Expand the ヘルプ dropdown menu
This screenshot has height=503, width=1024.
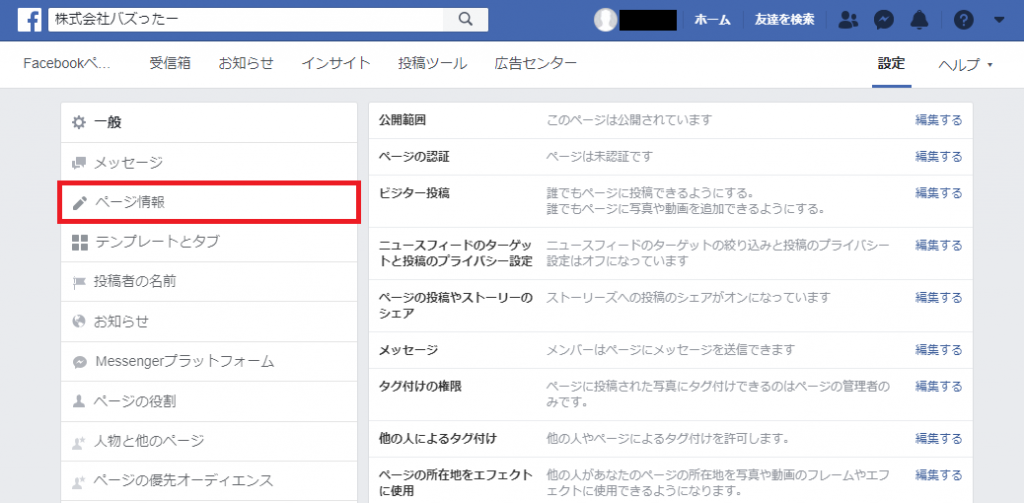[x=965, y=64]
